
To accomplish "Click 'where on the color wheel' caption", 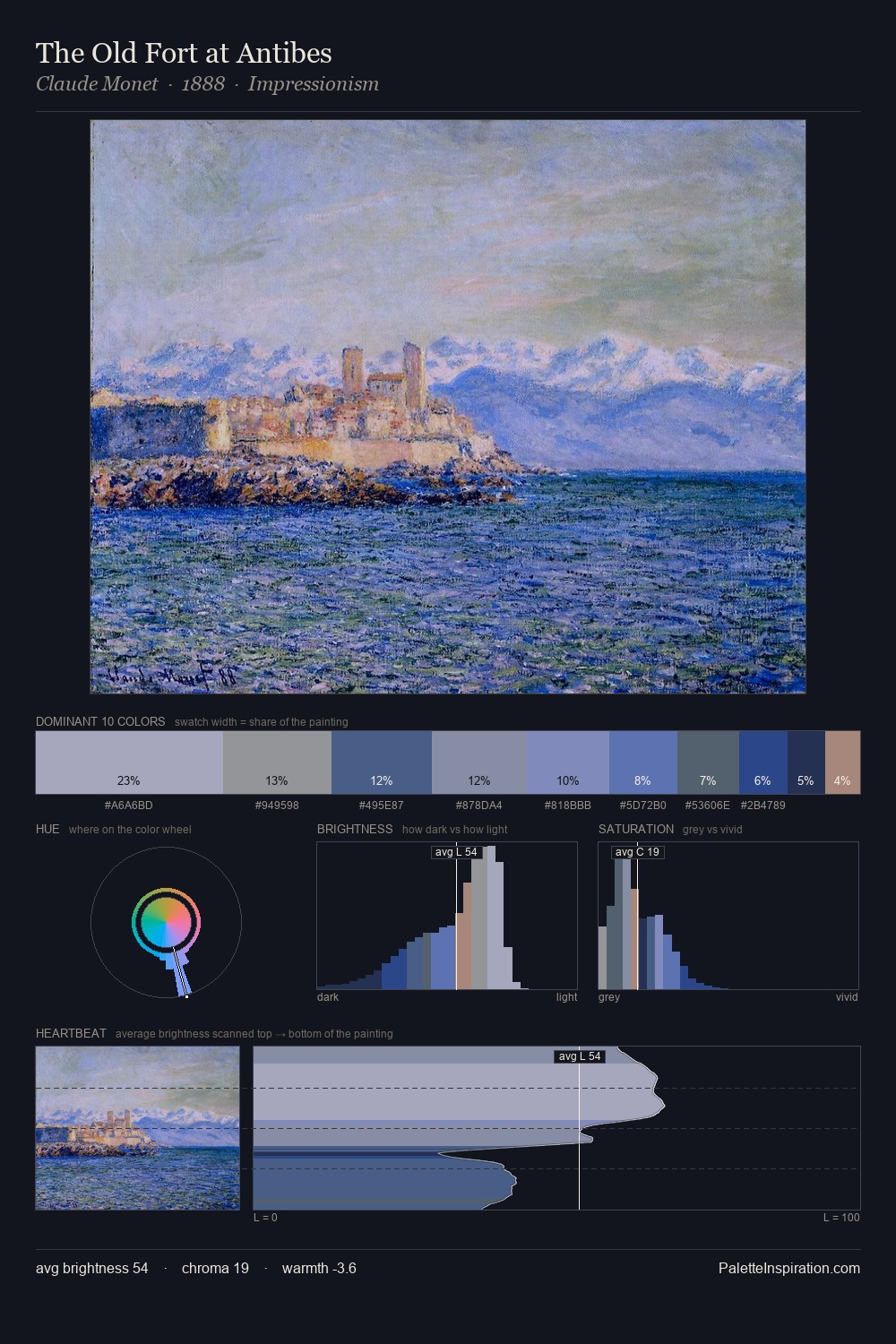I will click(130, 830).
